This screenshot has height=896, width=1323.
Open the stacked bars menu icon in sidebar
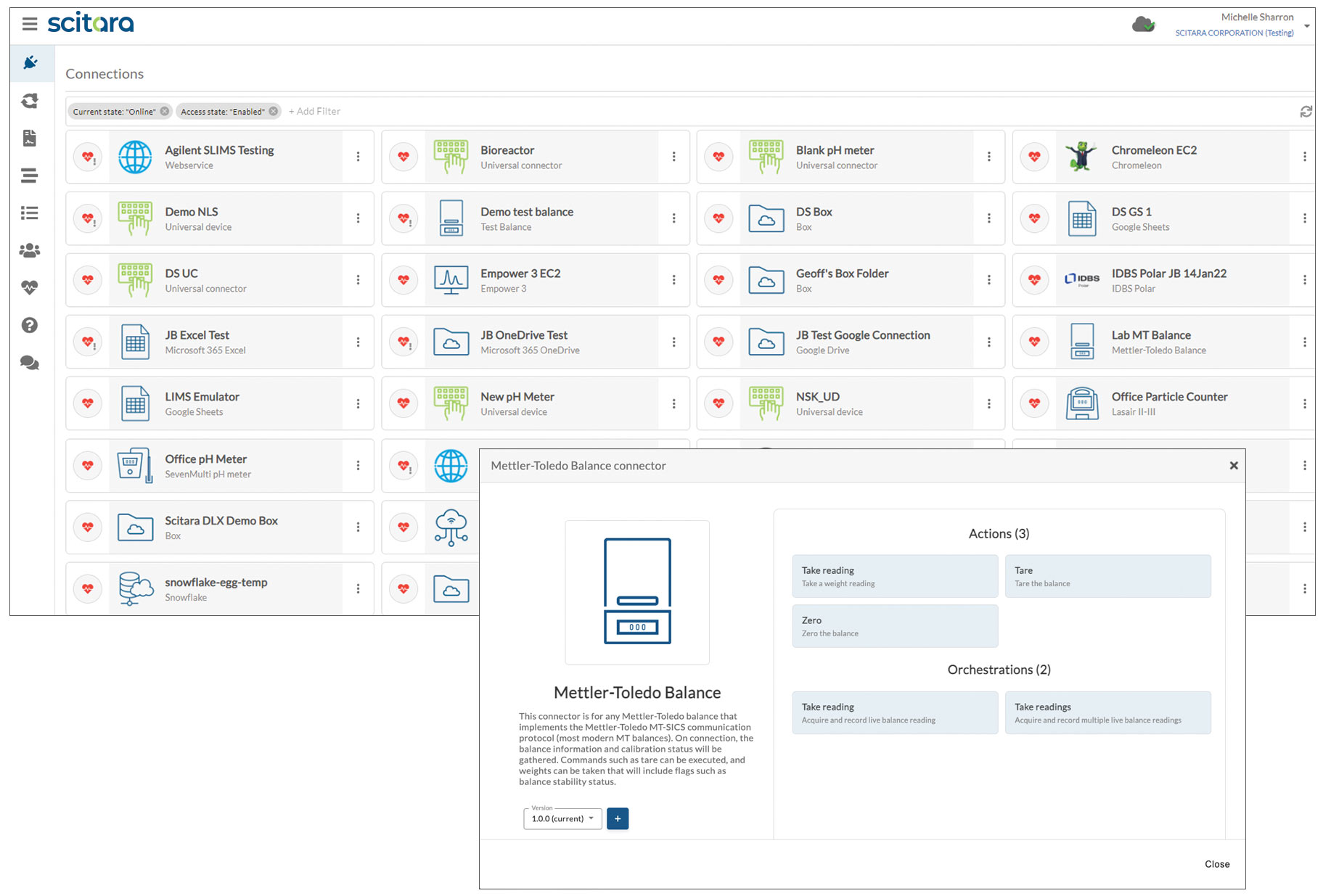point(30,176)
